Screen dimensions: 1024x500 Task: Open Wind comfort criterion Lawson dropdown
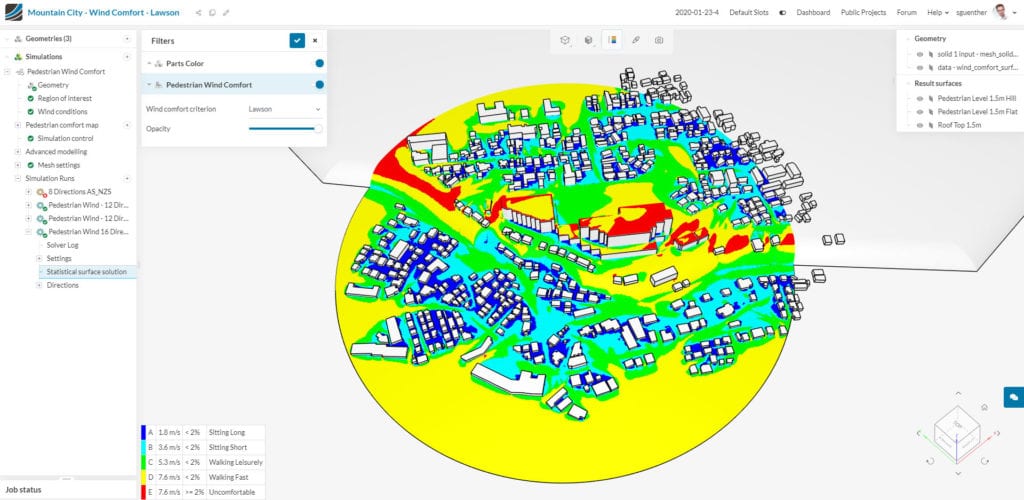(285, 109)
